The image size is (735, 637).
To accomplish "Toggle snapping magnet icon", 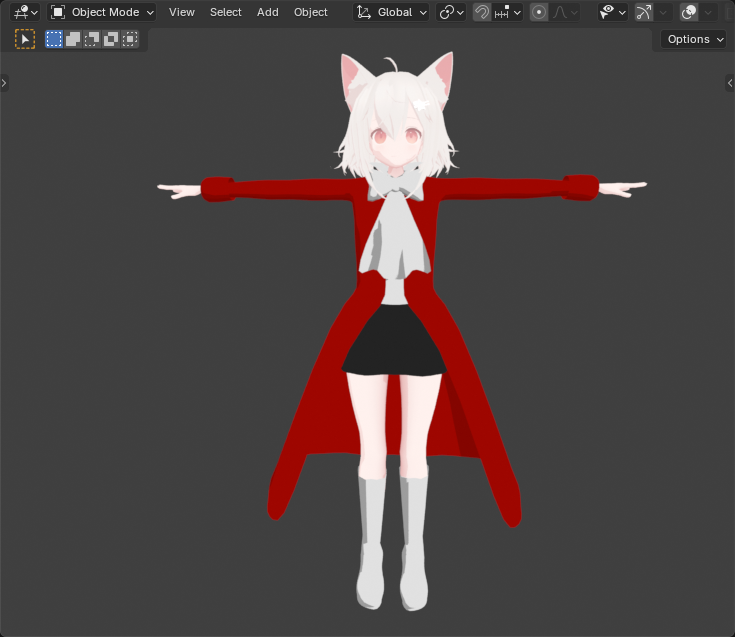I will [481, 12].
